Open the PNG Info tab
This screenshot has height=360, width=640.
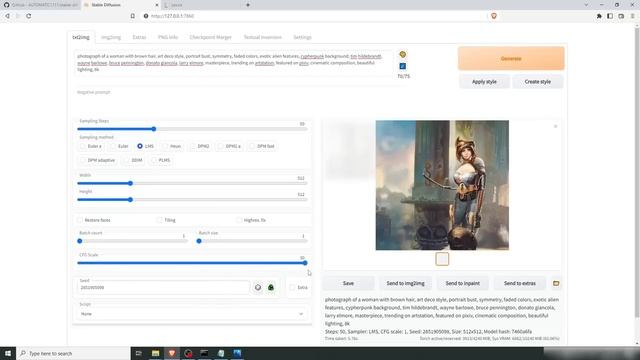pyautogui.click(x=168, y=37)
